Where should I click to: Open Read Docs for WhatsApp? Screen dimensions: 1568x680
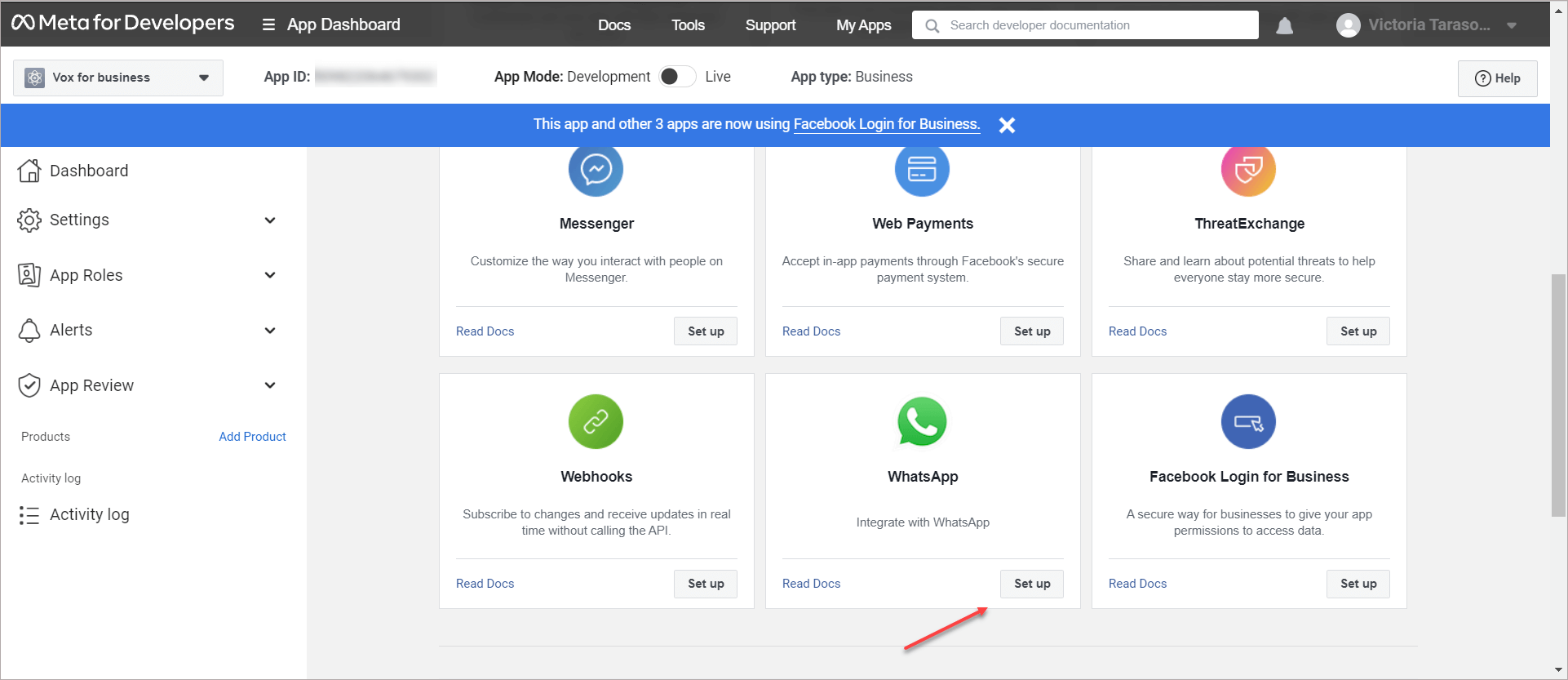tap(812, 584)
